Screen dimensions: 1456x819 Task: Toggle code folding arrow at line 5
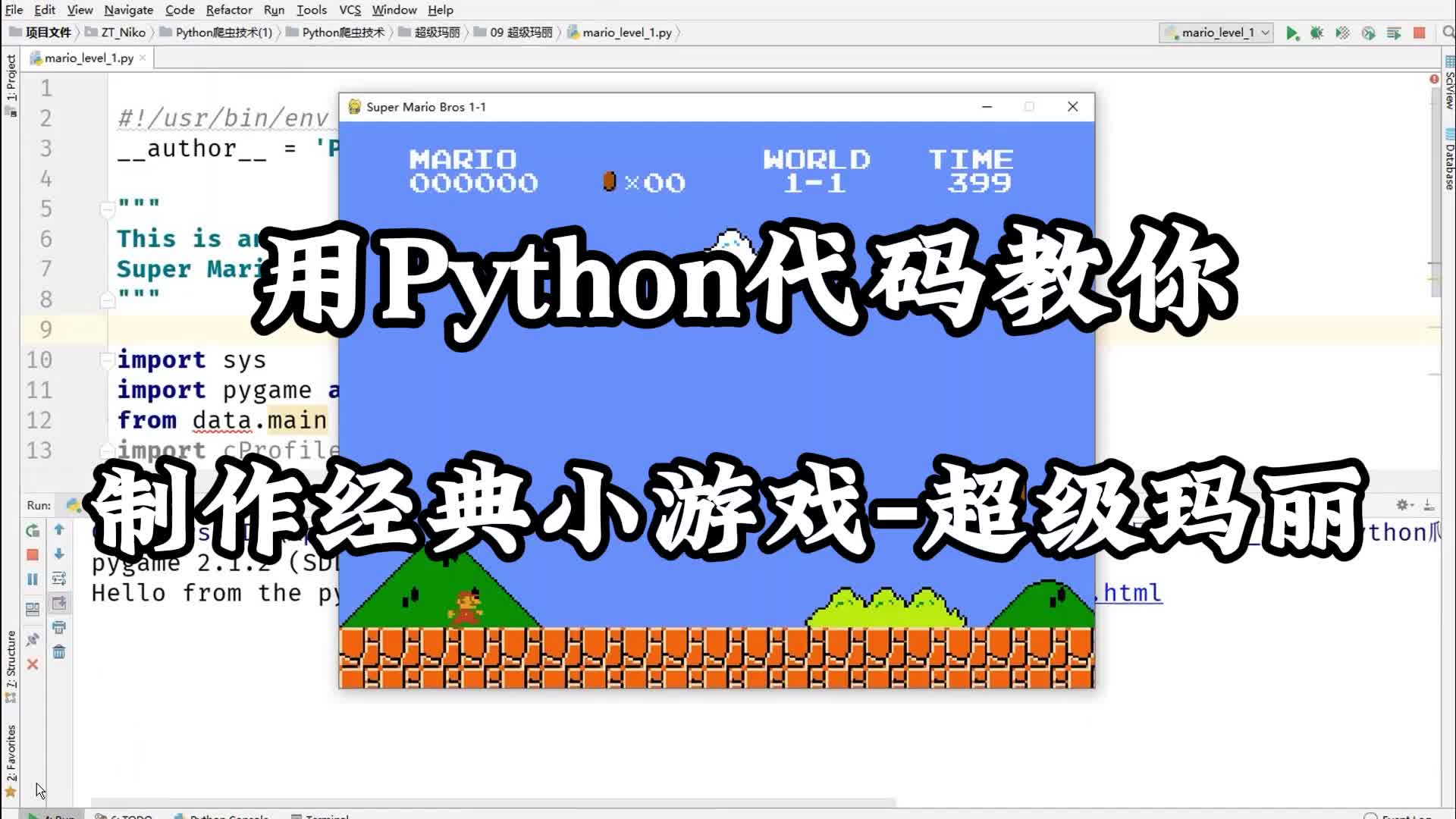107,209
